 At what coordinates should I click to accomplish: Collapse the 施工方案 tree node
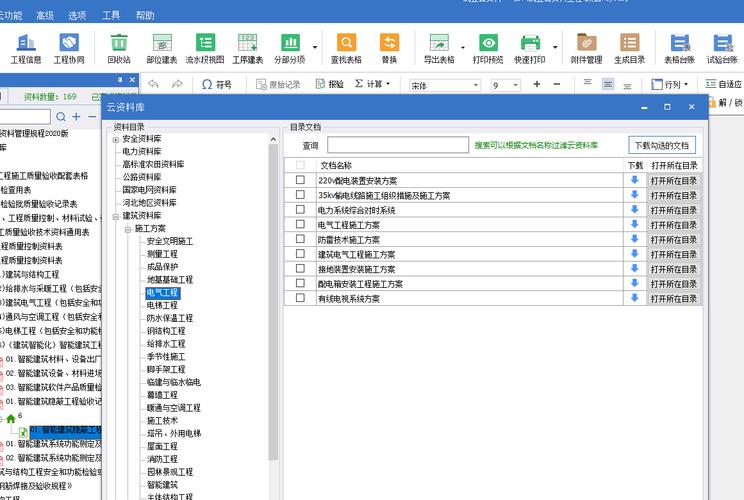128,229
